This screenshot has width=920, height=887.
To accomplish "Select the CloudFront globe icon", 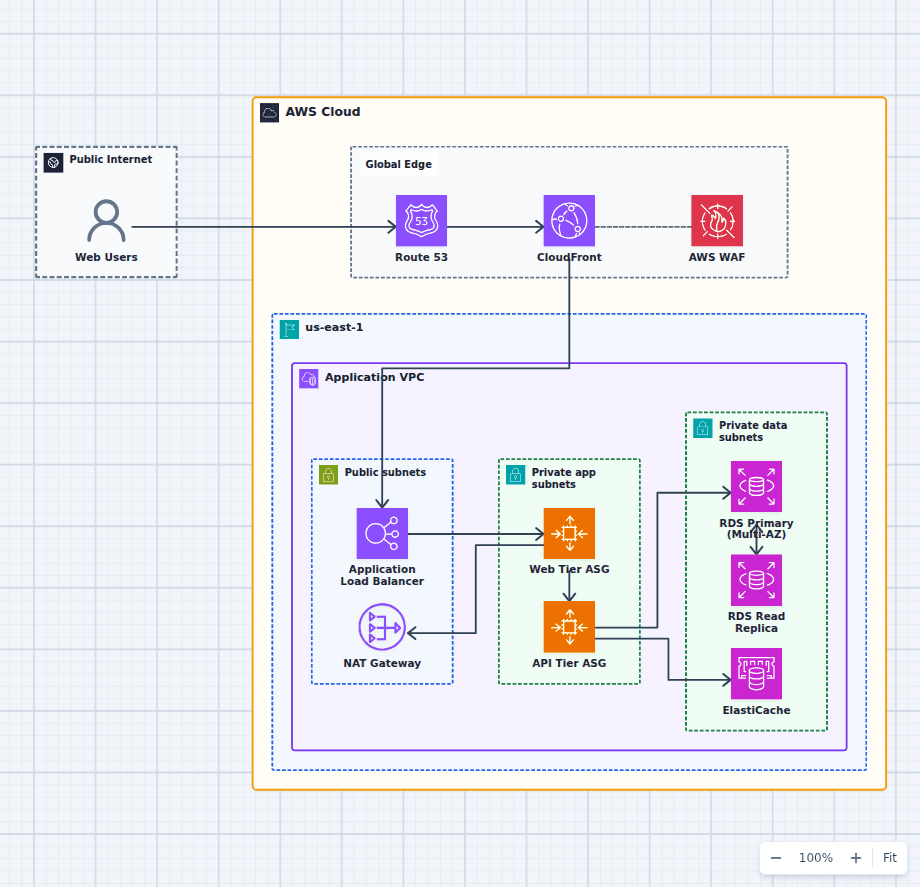I will (569, 221).
